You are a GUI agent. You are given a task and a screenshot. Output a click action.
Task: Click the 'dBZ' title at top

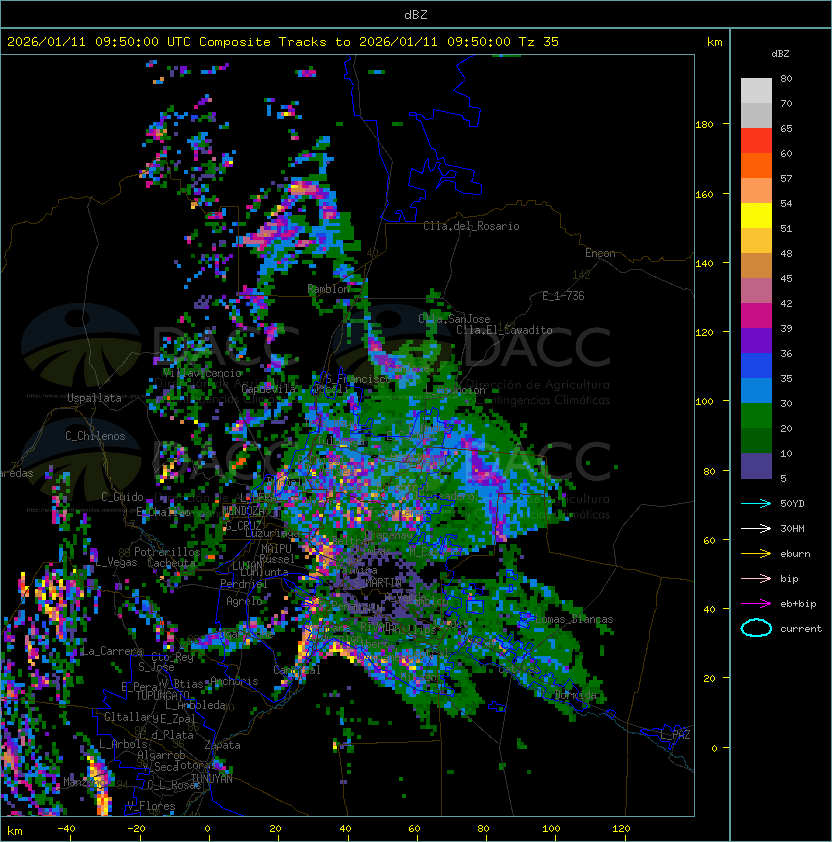pyautogui.click(x=416, y=14)
